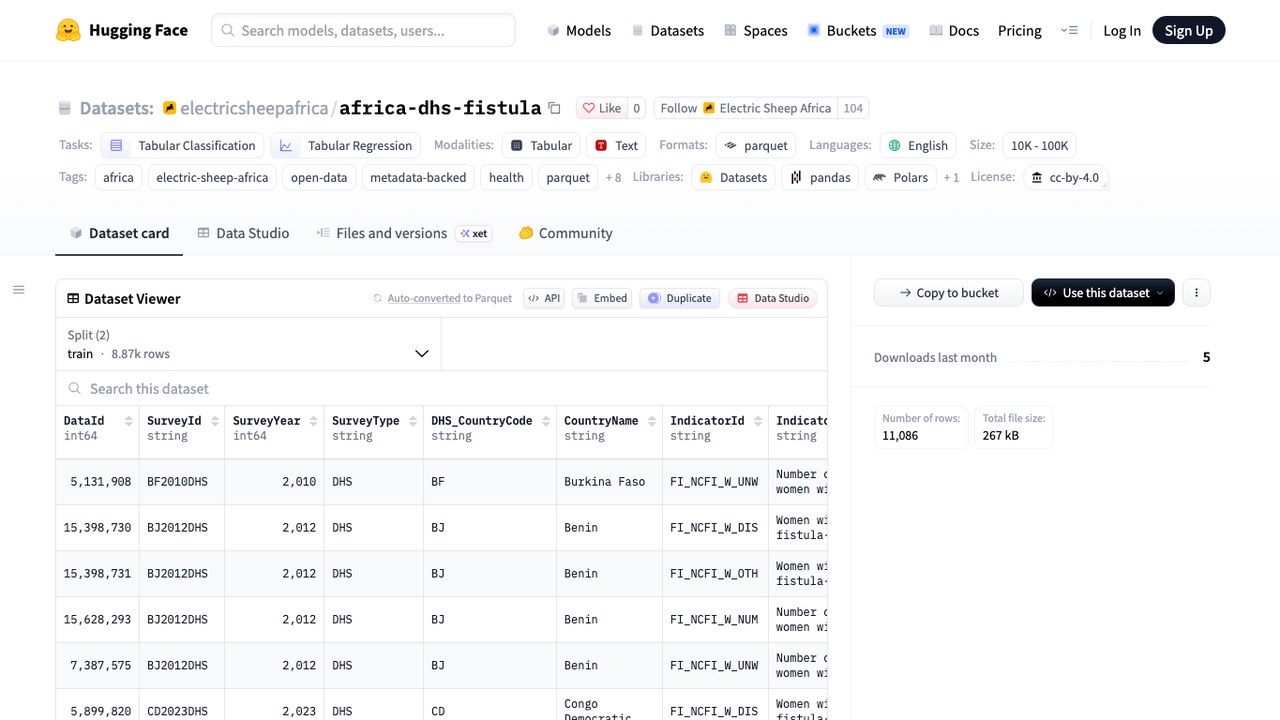This screenshot has height=720, width=1280.
Task: Click the Search this dataset field
Action: 441,389
